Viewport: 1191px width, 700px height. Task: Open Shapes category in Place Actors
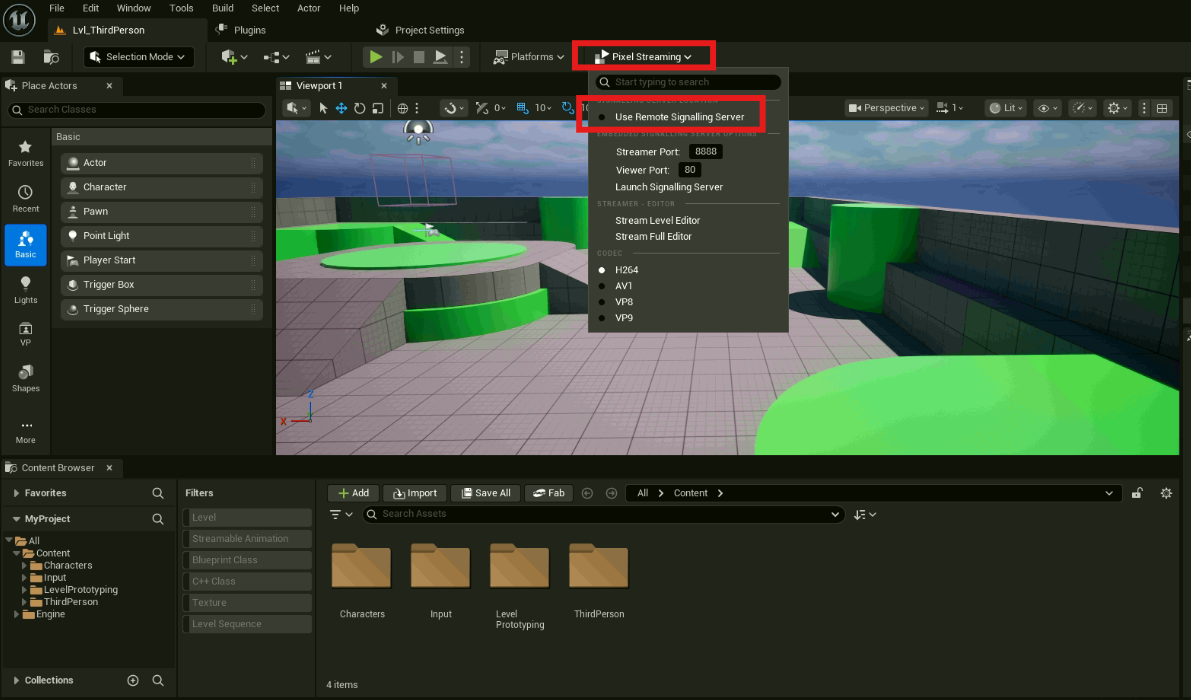pyautogui.click(x=25, y=378)
